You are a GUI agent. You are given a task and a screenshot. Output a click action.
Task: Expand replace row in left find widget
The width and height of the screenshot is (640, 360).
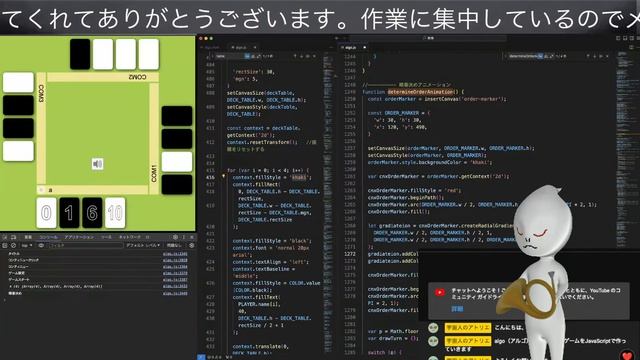(212, 56)
